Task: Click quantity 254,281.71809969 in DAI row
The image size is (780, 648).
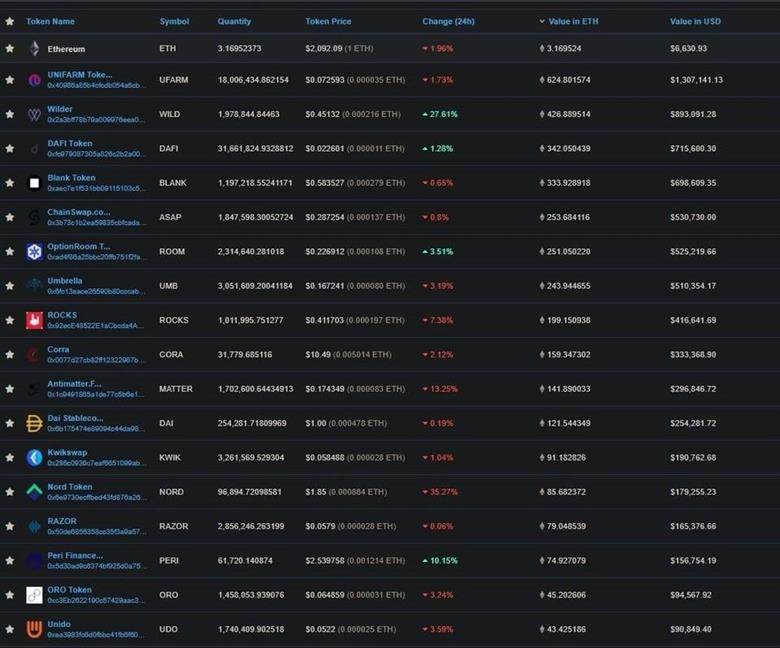Action: [252, 423]
